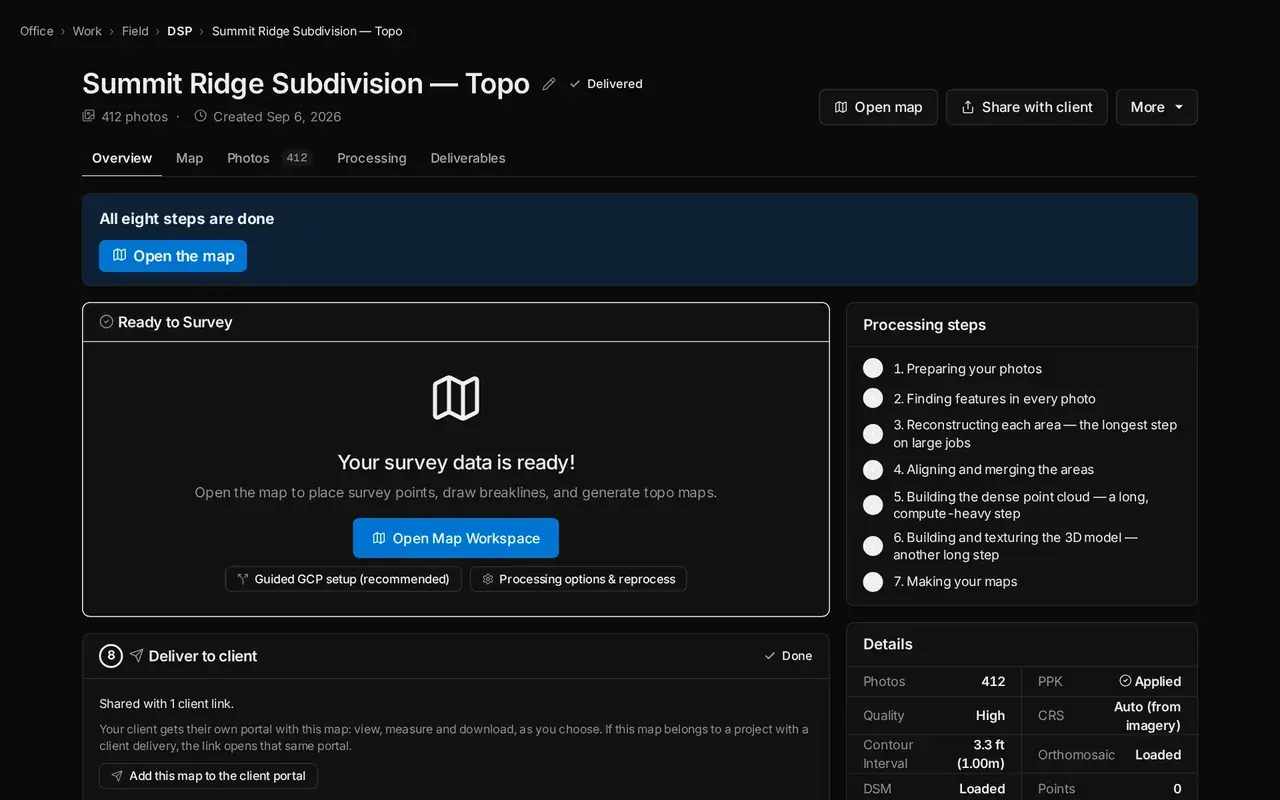1280x800 pixels.
Task: Go to the Processing tab
Action: click(372, 158)
